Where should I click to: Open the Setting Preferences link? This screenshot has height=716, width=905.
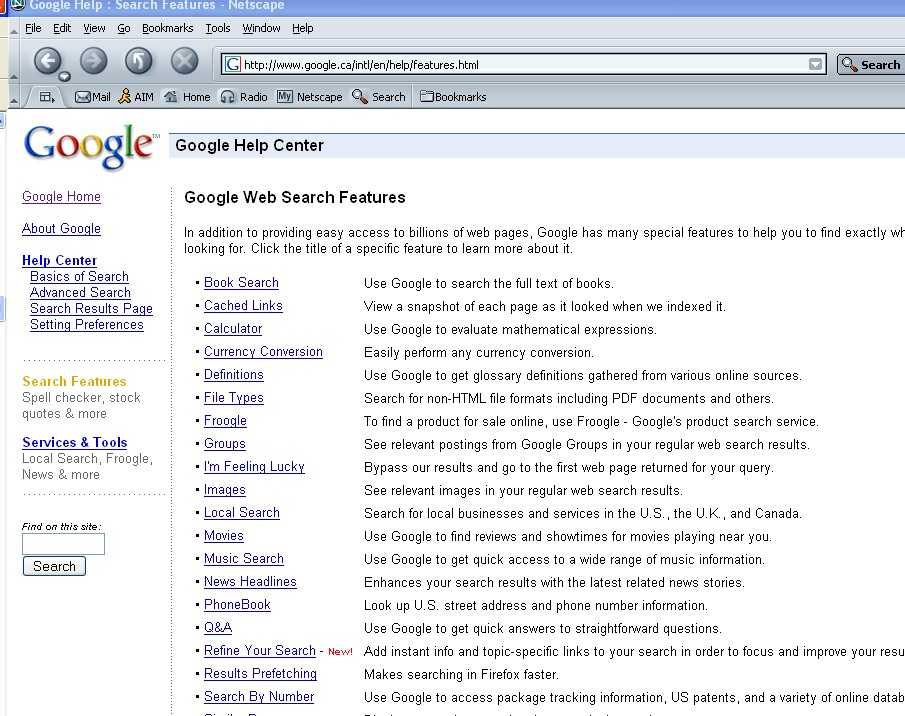[x=87, y=325]
